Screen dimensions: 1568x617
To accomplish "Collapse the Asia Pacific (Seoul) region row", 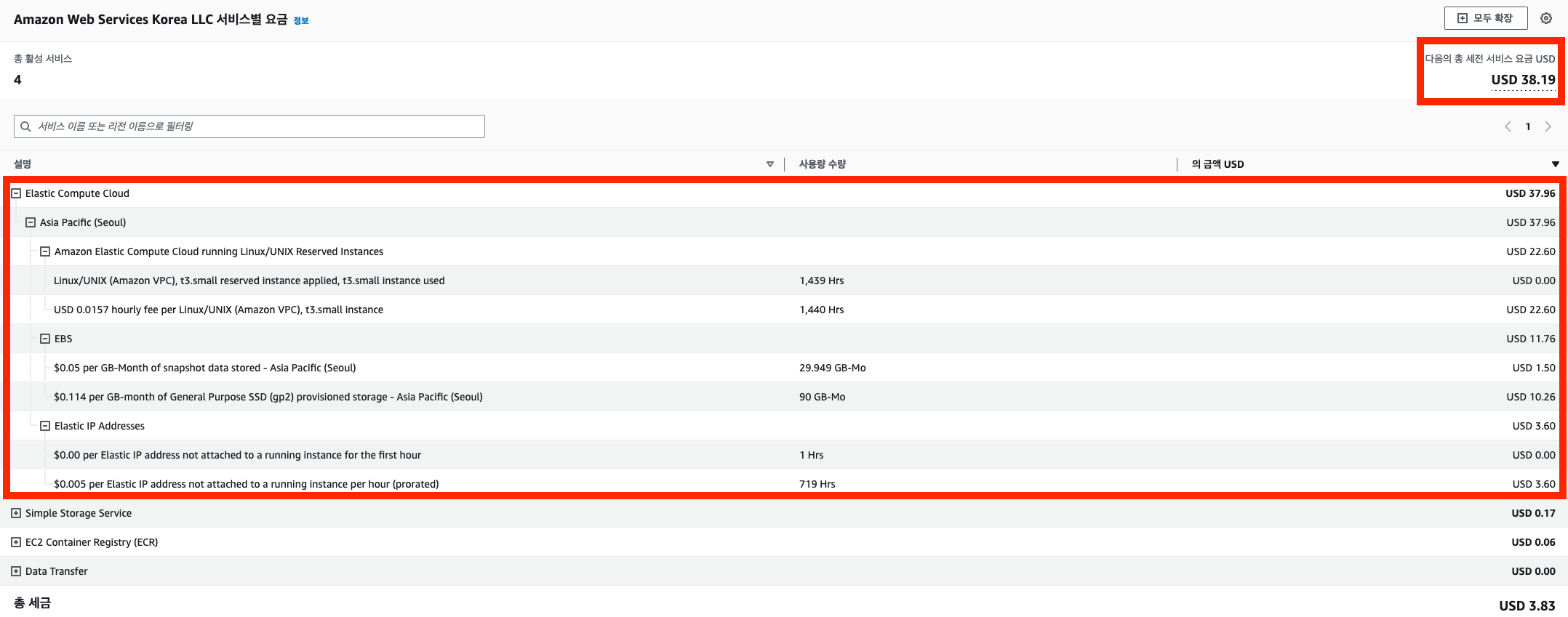I will pyautogui.click(x=31, y=222).
